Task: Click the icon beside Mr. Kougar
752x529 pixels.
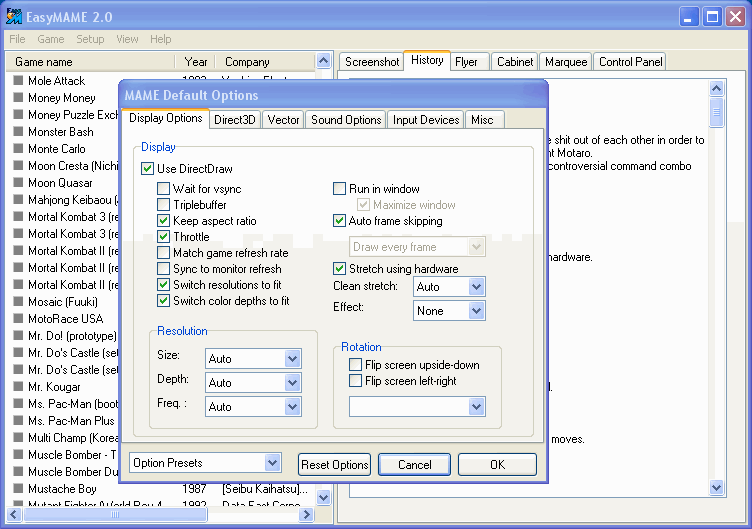Action: click(18, 387)
